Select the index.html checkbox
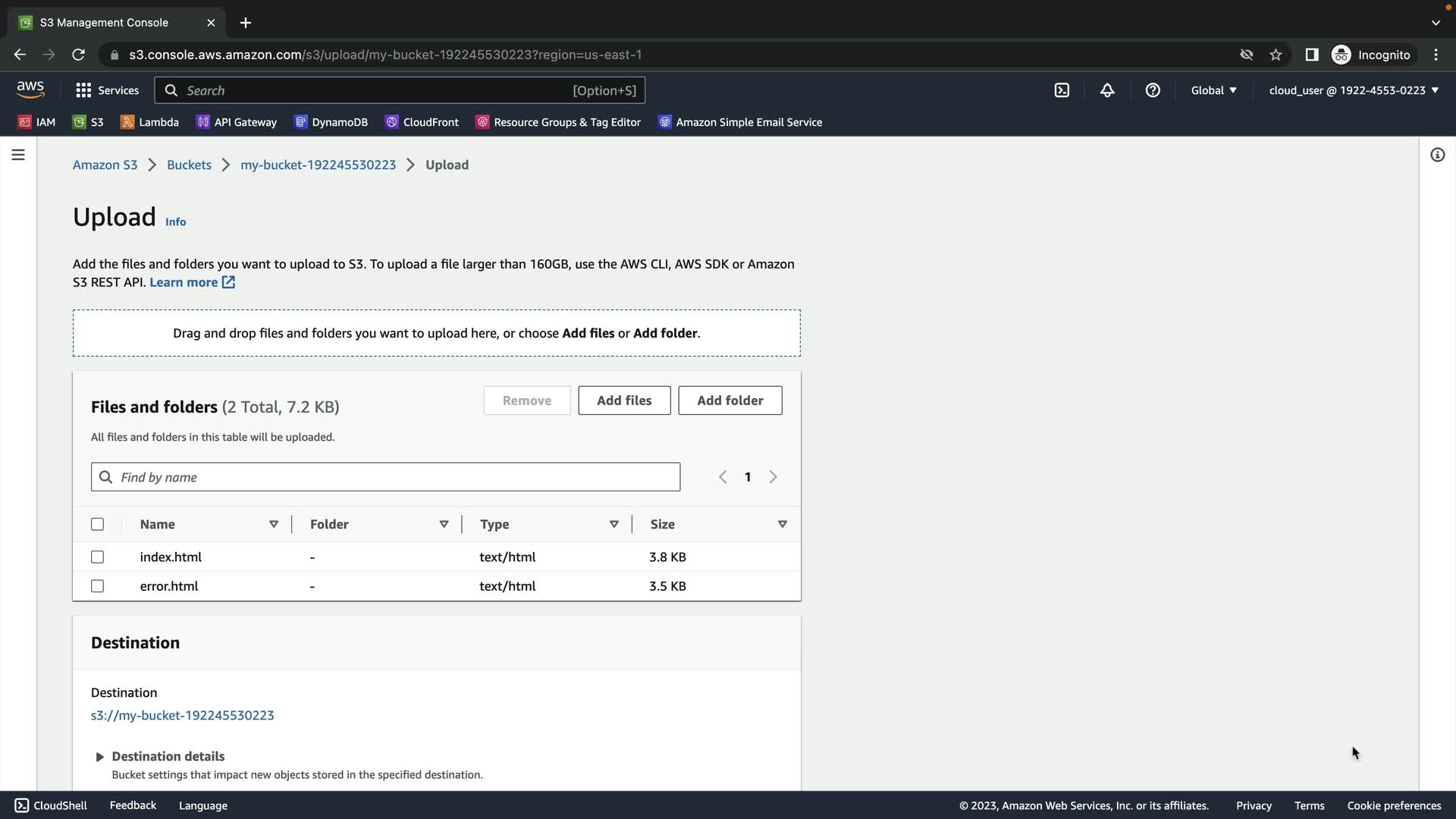1456x819 pixels. (97, 557)
